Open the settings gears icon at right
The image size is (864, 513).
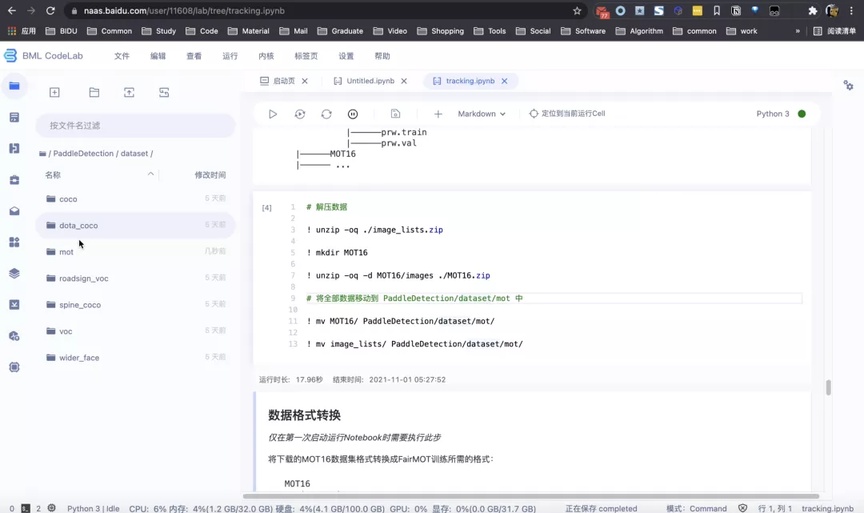[x=849, y=85]
